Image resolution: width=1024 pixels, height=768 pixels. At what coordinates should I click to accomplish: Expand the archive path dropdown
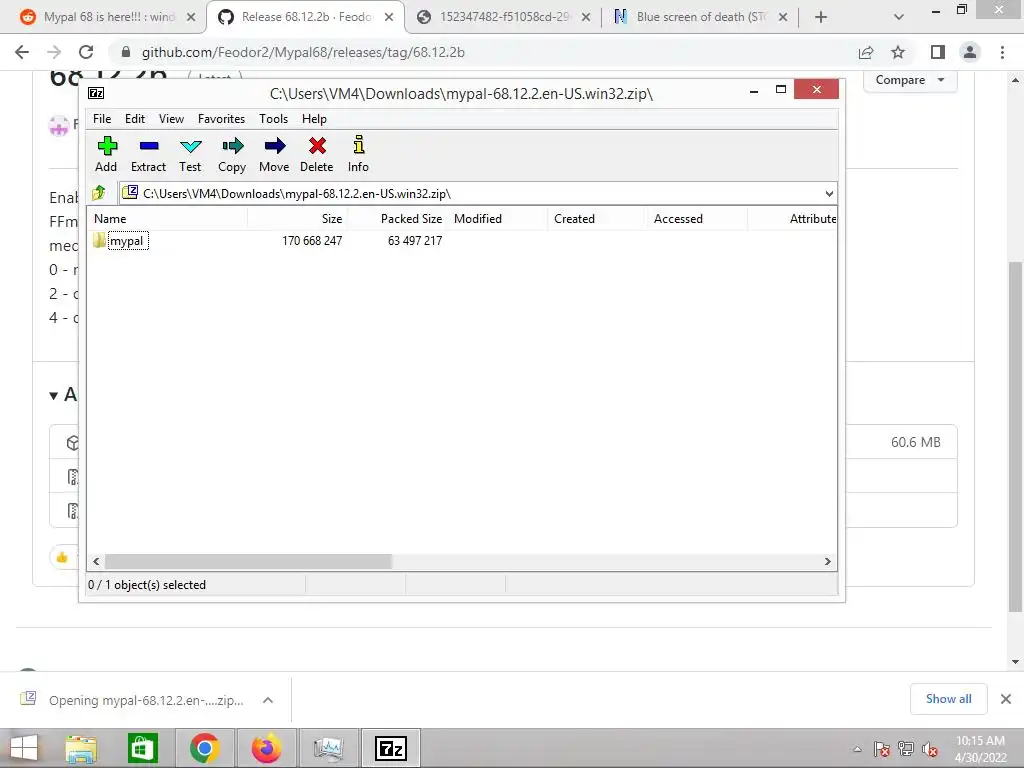(829, 193)
